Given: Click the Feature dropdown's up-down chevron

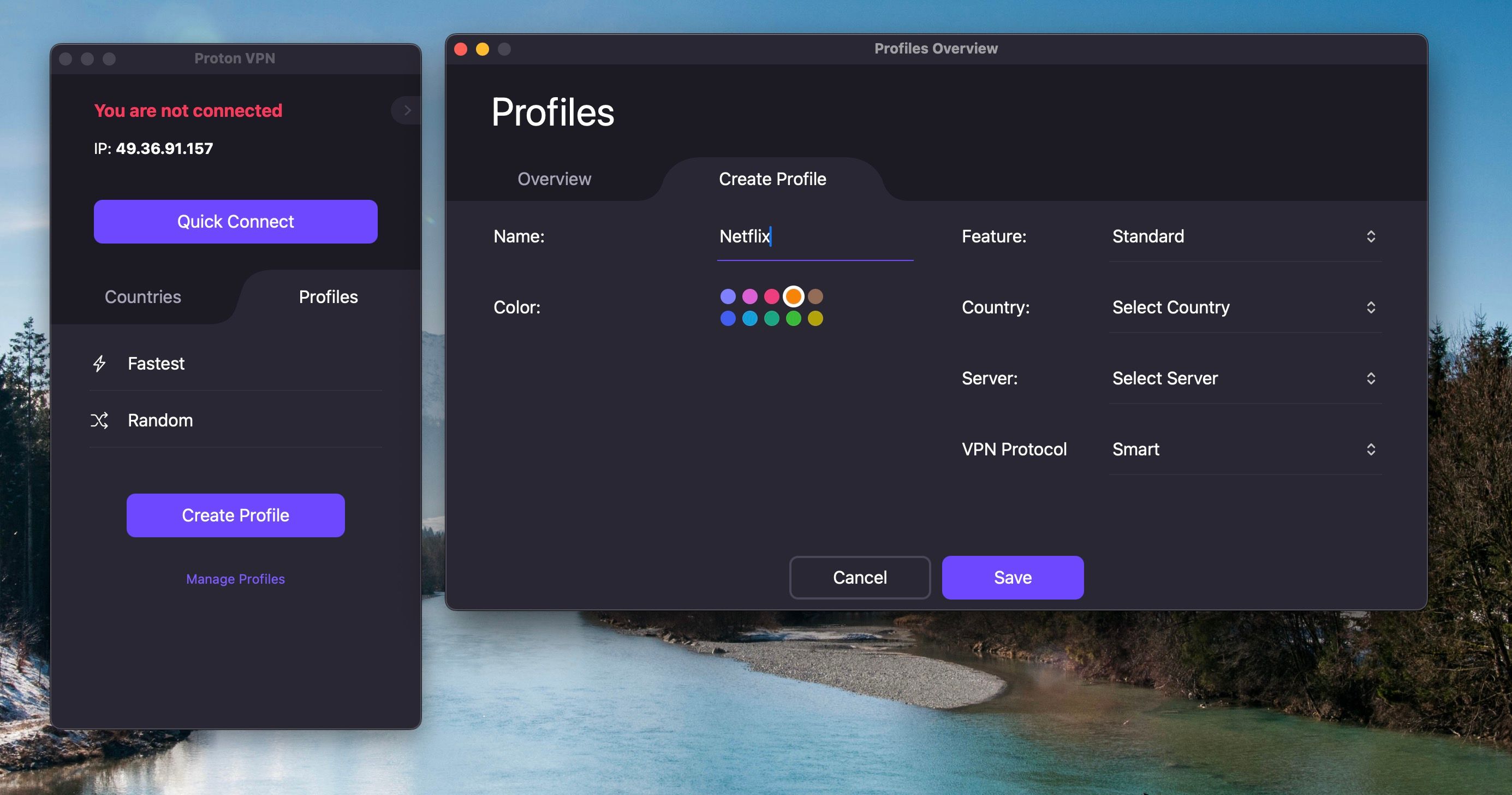Looking at the screenshot, I should 1371,236.
